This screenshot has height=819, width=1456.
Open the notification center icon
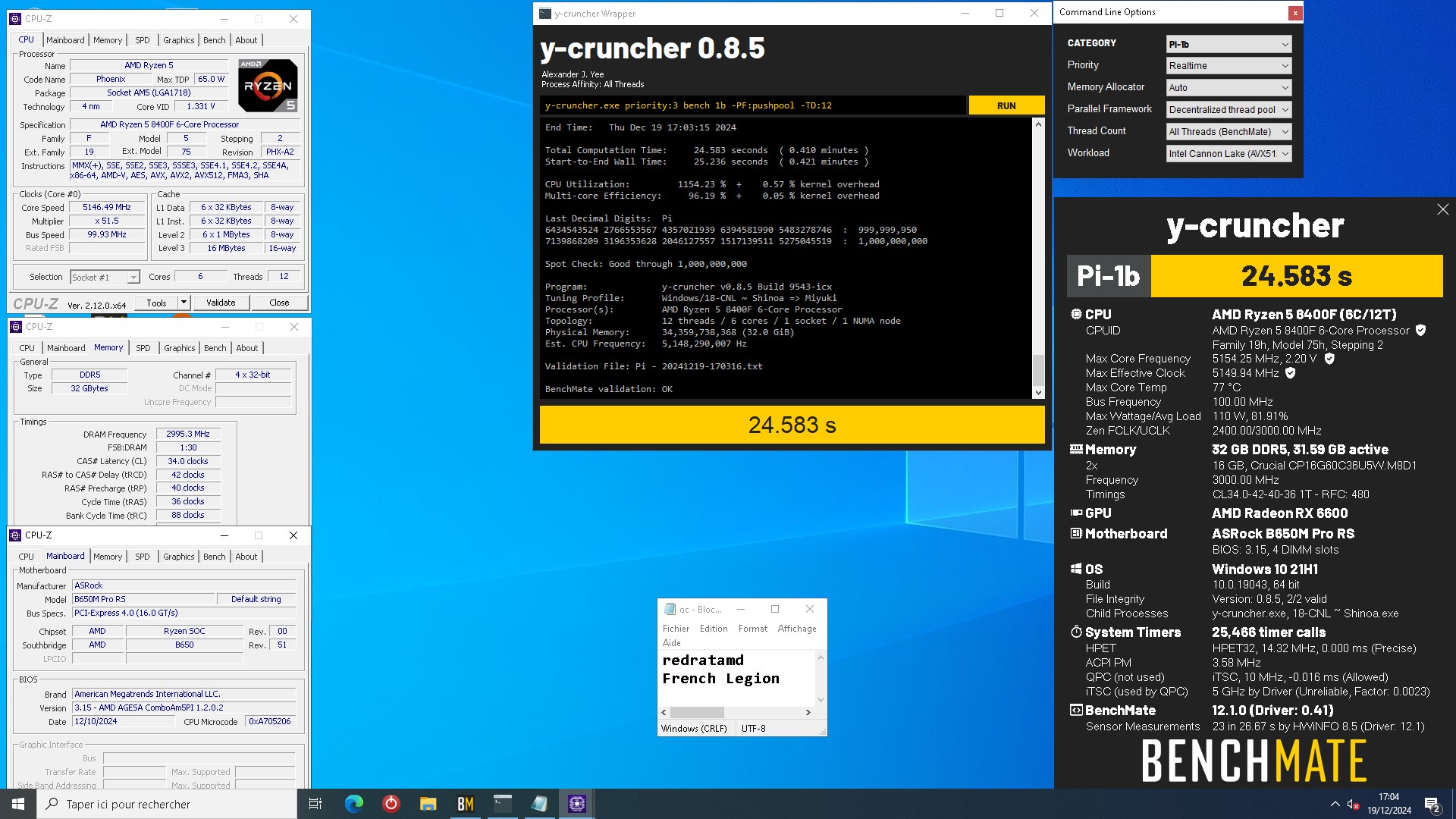[x=1432, y=804]
